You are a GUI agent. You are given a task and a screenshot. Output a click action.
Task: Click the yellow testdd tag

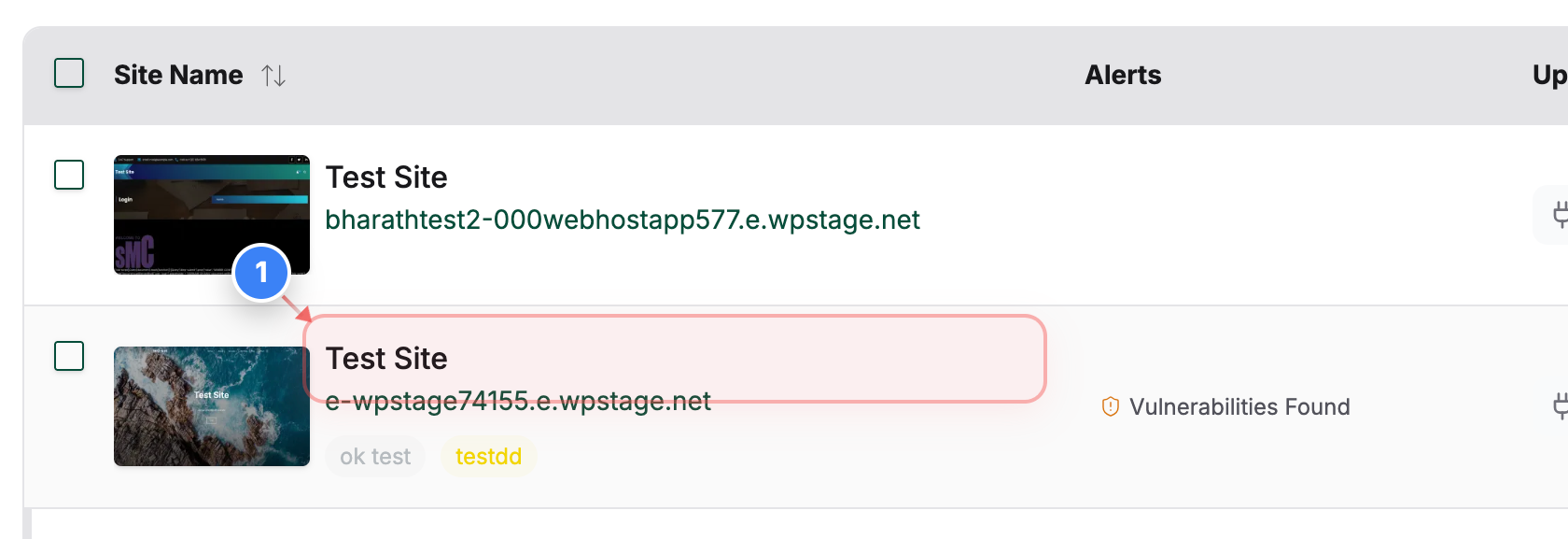point(488,456)
